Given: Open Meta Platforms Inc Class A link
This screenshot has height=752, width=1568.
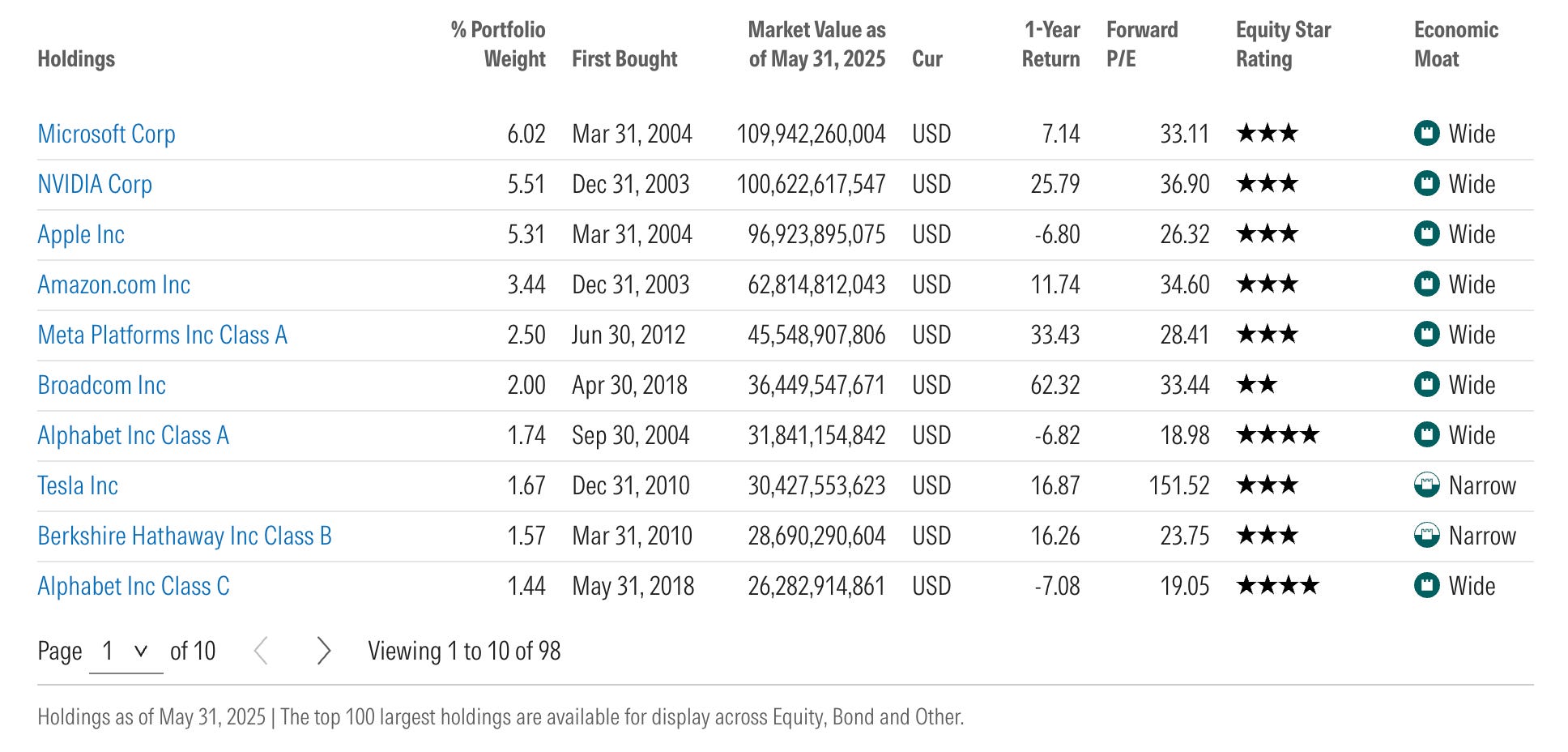Looking at the screenshot, I should click(163, 335).
